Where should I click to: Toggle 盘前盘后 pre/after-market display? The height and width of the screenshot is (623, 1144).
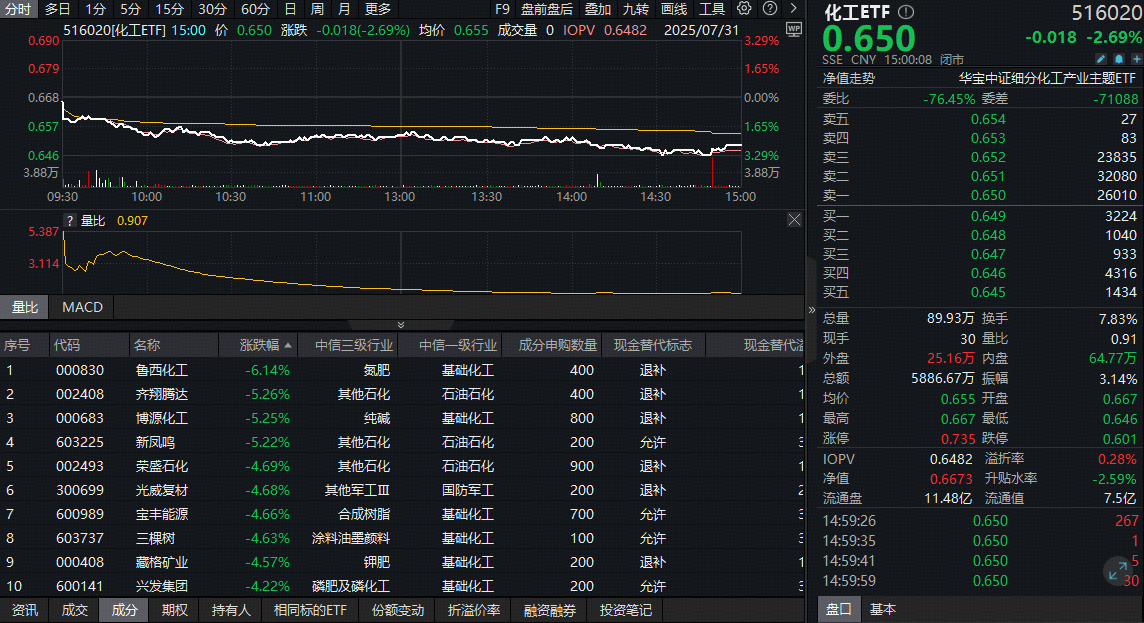click(x=546, y=9)
